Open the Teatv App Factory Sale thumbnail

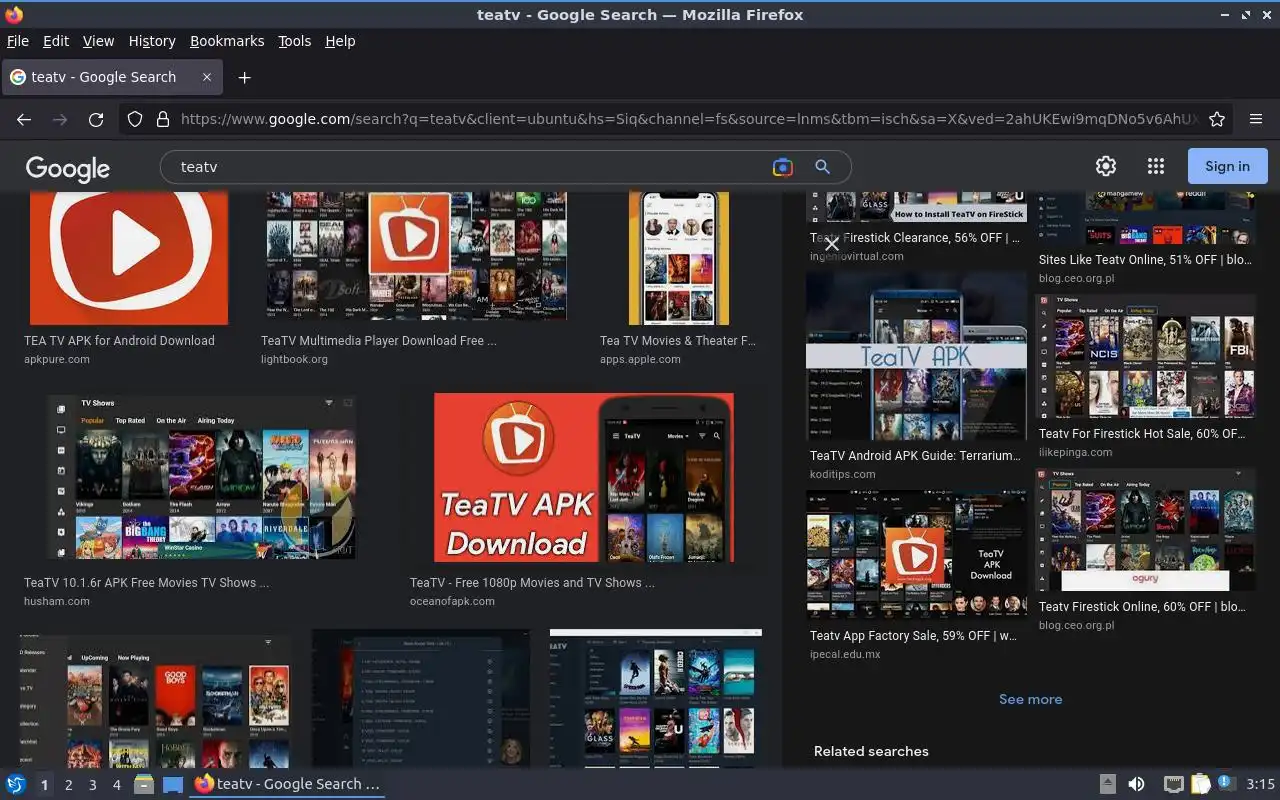pos(916,555)
